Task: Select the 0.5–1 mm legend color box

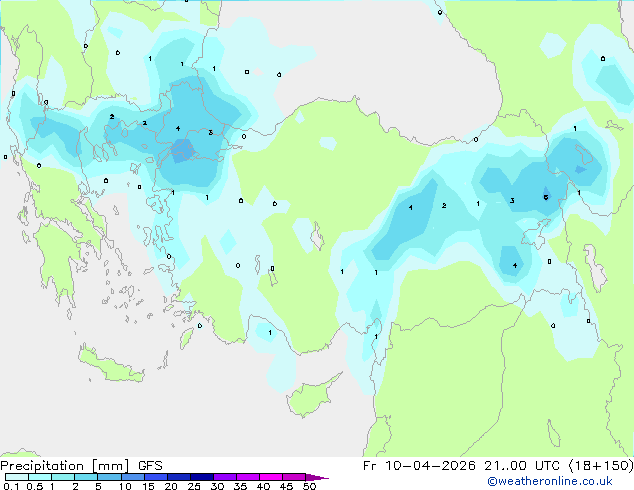Action: (x=40, y=477)
